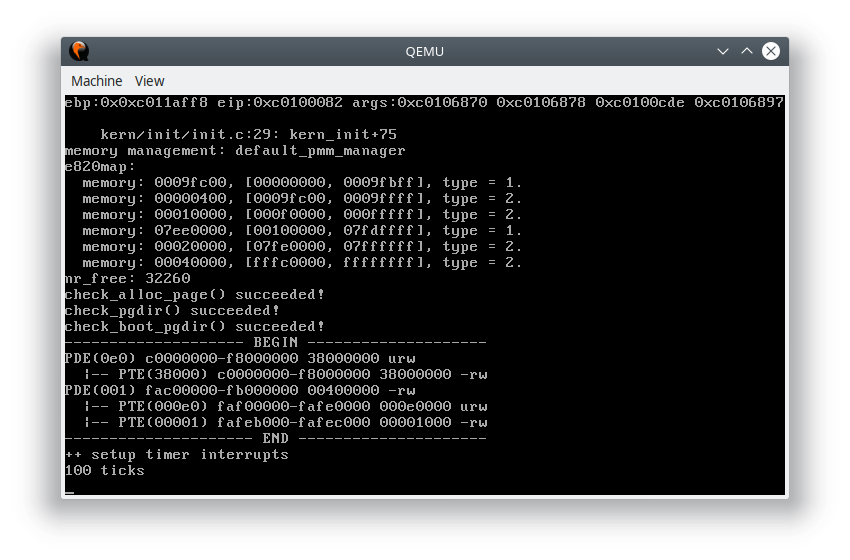Screen dimensions: 850x560
Task: Click the '100 ticks' line
Action: (x=105, y=471)
